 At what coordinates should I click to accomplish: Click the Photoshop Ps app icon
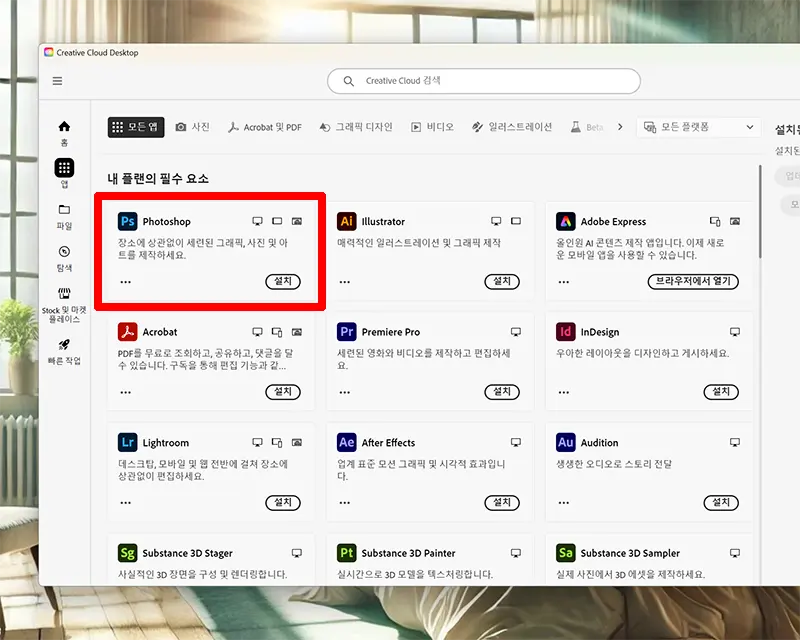(x=128, y=221)
